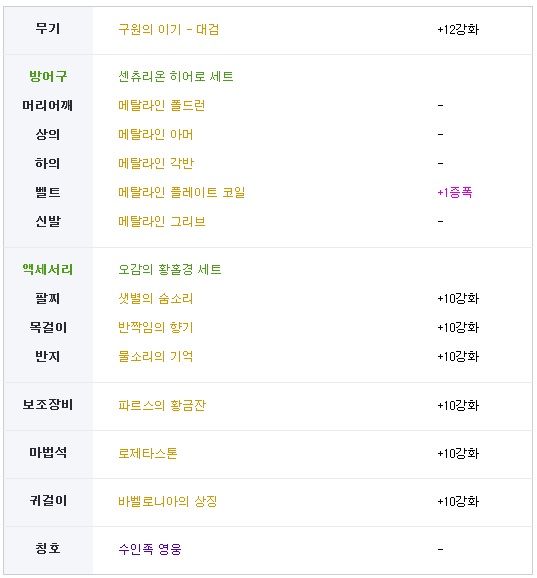The height and width of the screenshot is (578, 537).
Task: Select the 바벨로니아의 상징 earring item
Action: [167, 501]
